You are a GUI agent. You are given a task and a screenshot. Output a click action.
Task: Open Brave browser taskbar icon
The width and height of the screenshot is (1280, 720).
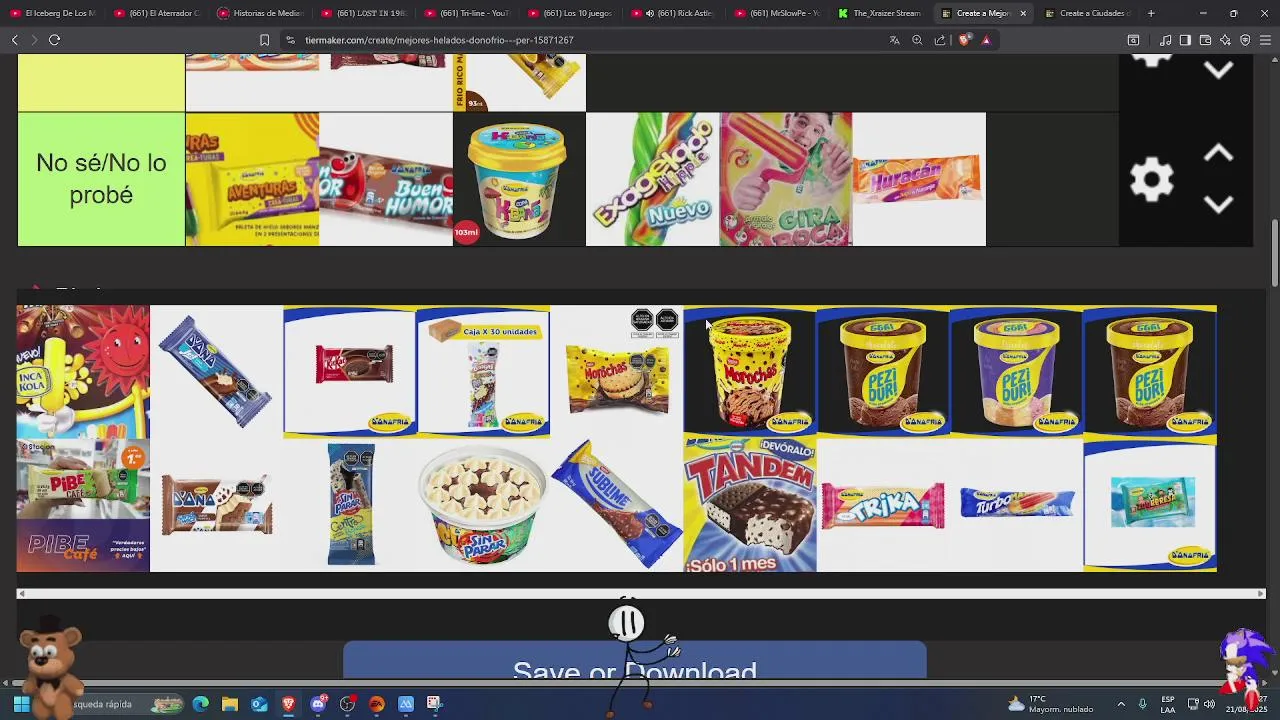(288, 704)
